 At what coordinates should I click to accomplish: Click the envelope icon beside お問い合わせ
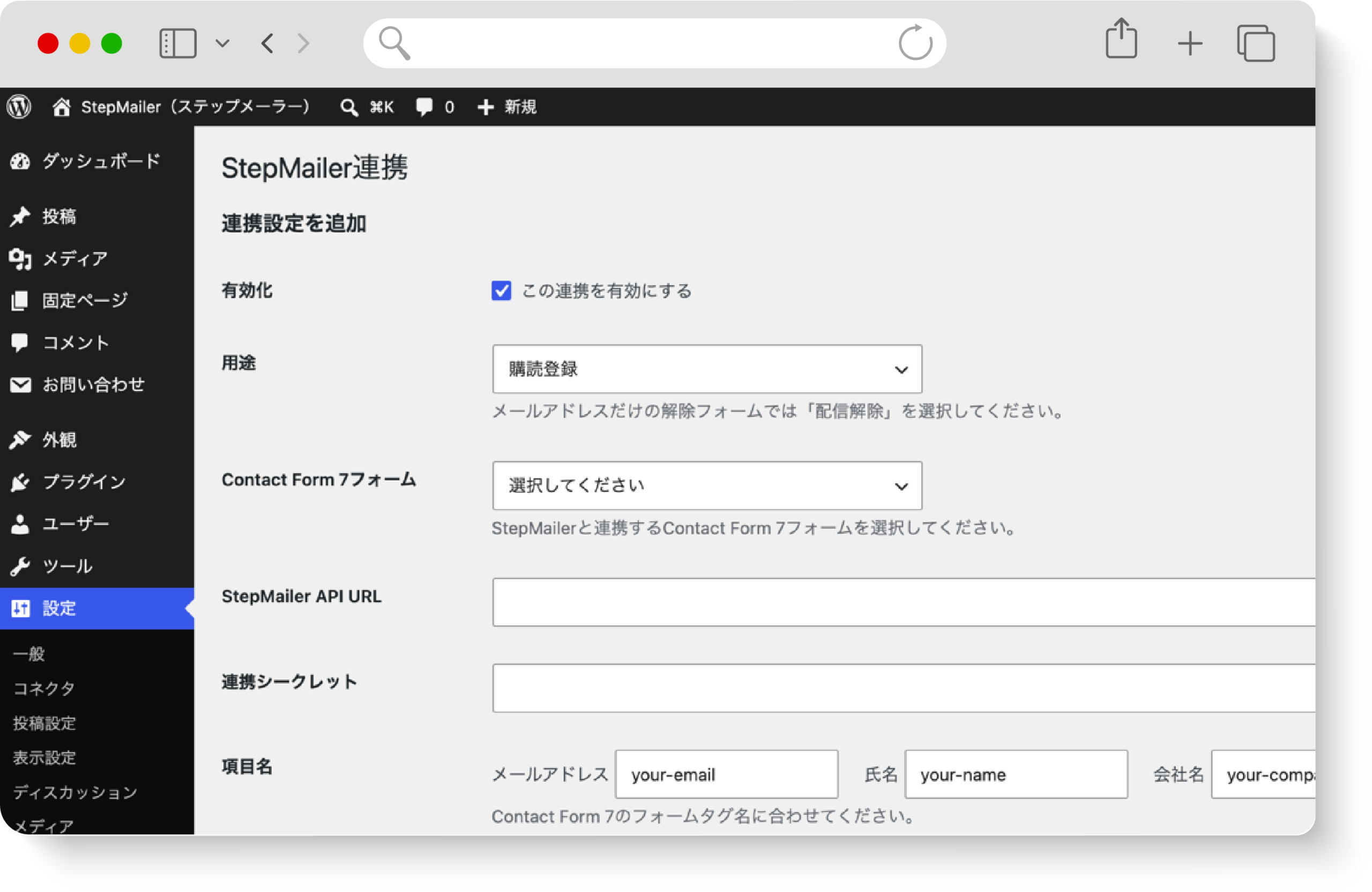pos(20,384)
